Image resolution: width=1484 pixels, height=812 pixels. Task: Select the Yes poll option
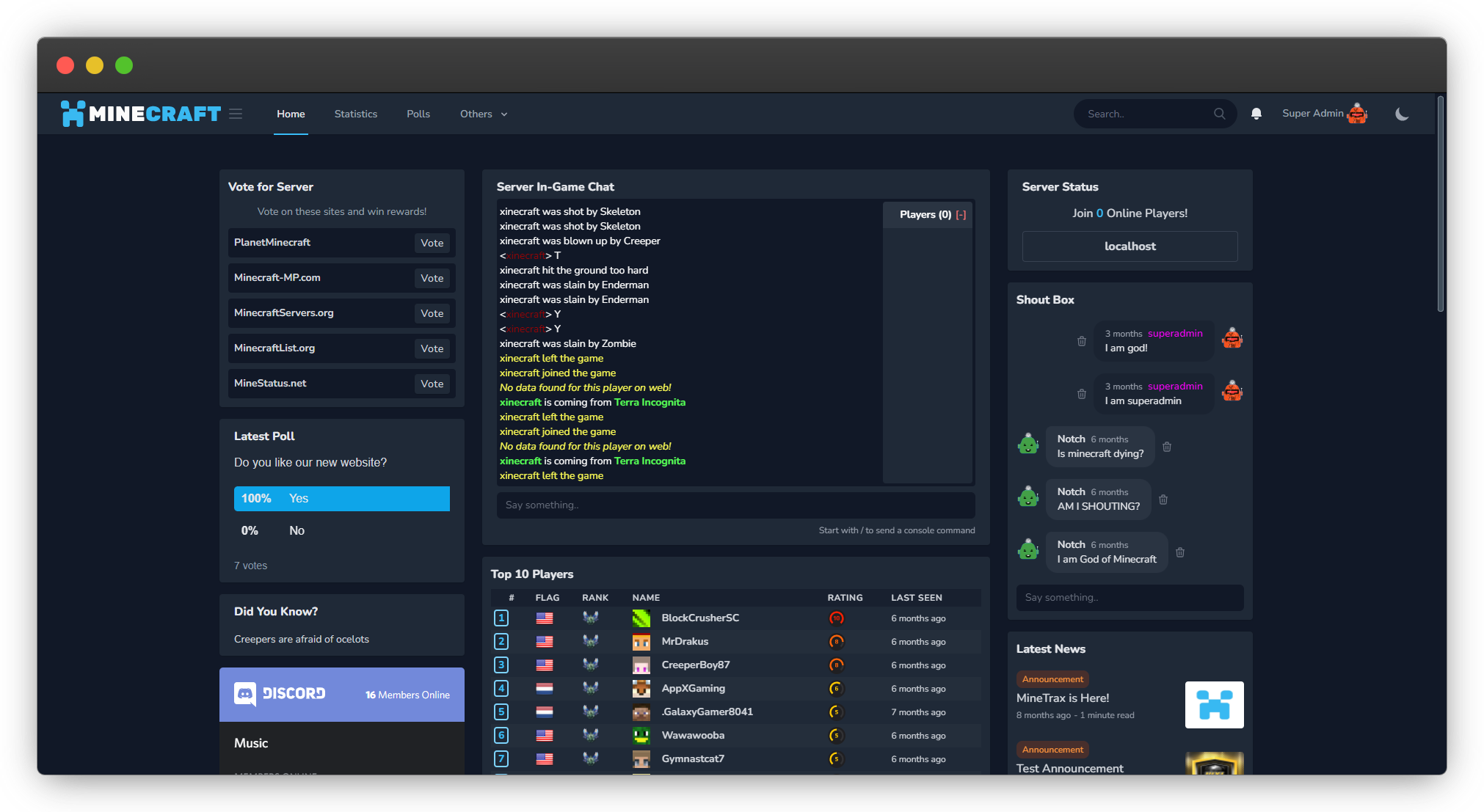[341, 499]
